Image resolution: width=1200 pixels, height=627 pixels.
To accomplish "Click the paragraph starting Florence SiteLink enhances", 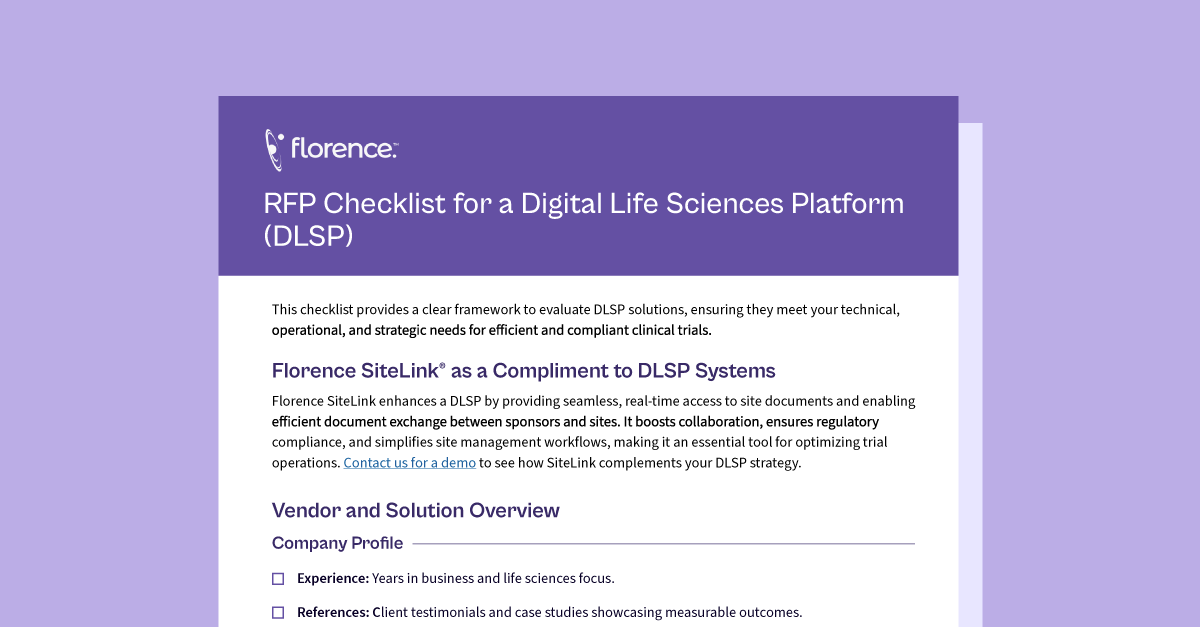I will pyautogui.click(x=593, y=432).
